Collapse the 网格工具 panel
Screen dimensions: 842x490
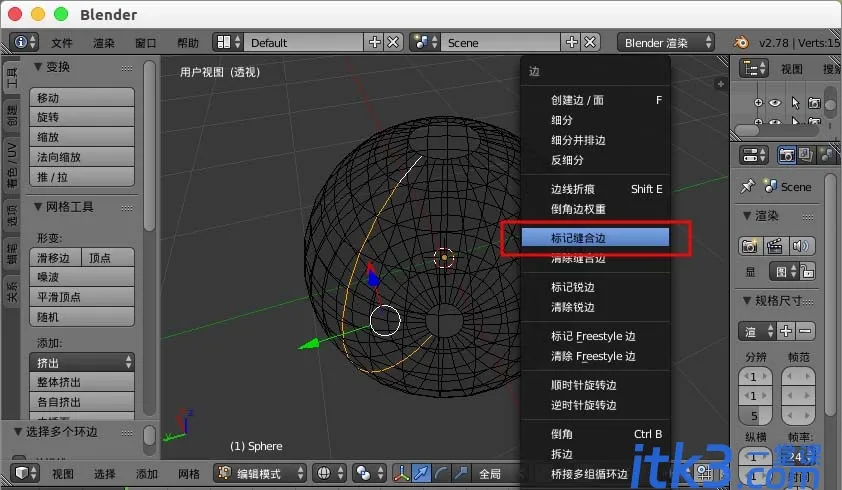(38, 207)
